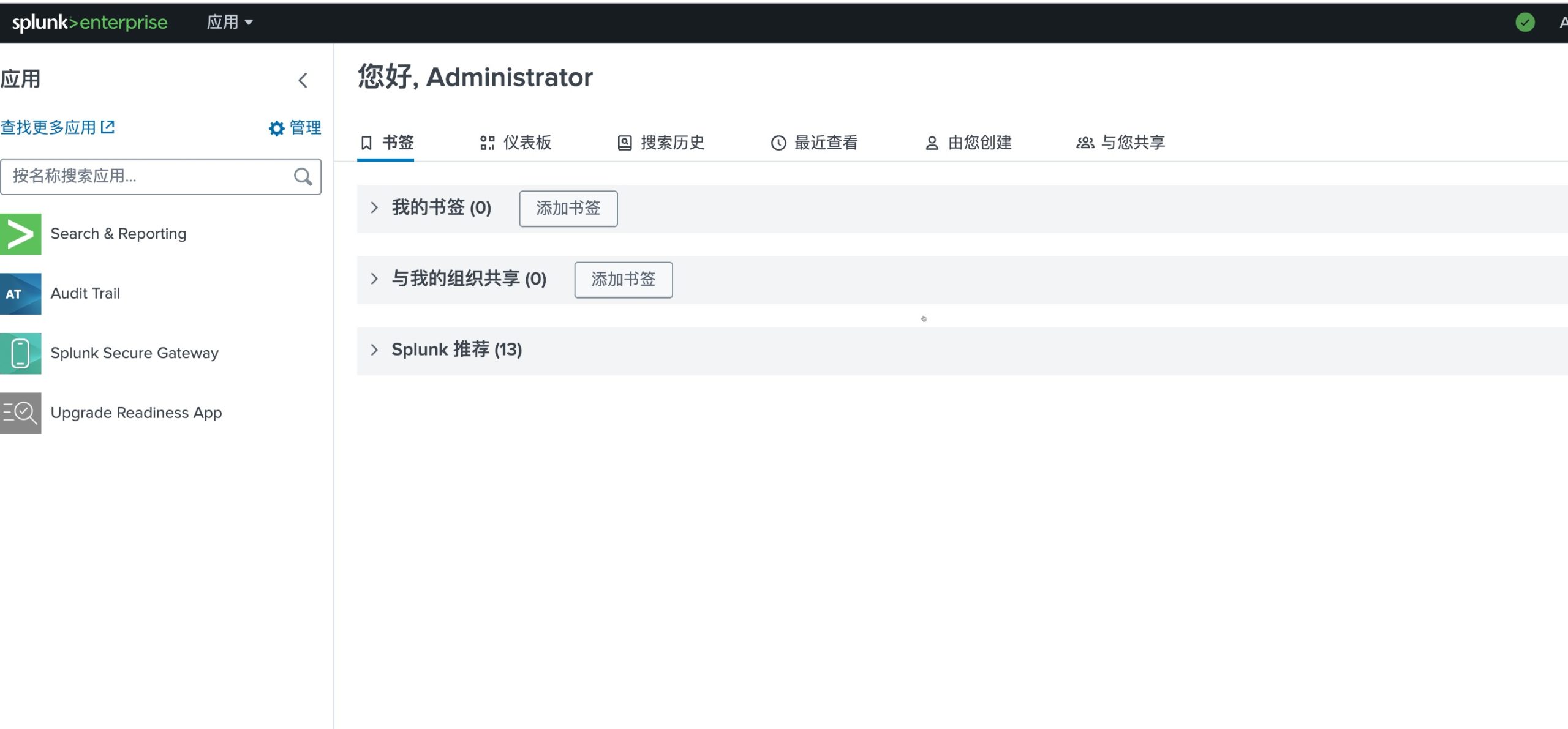Open the 查找更多应用 link
Image resolution: width=1568 pixels, height=729 pixels.
58,127
